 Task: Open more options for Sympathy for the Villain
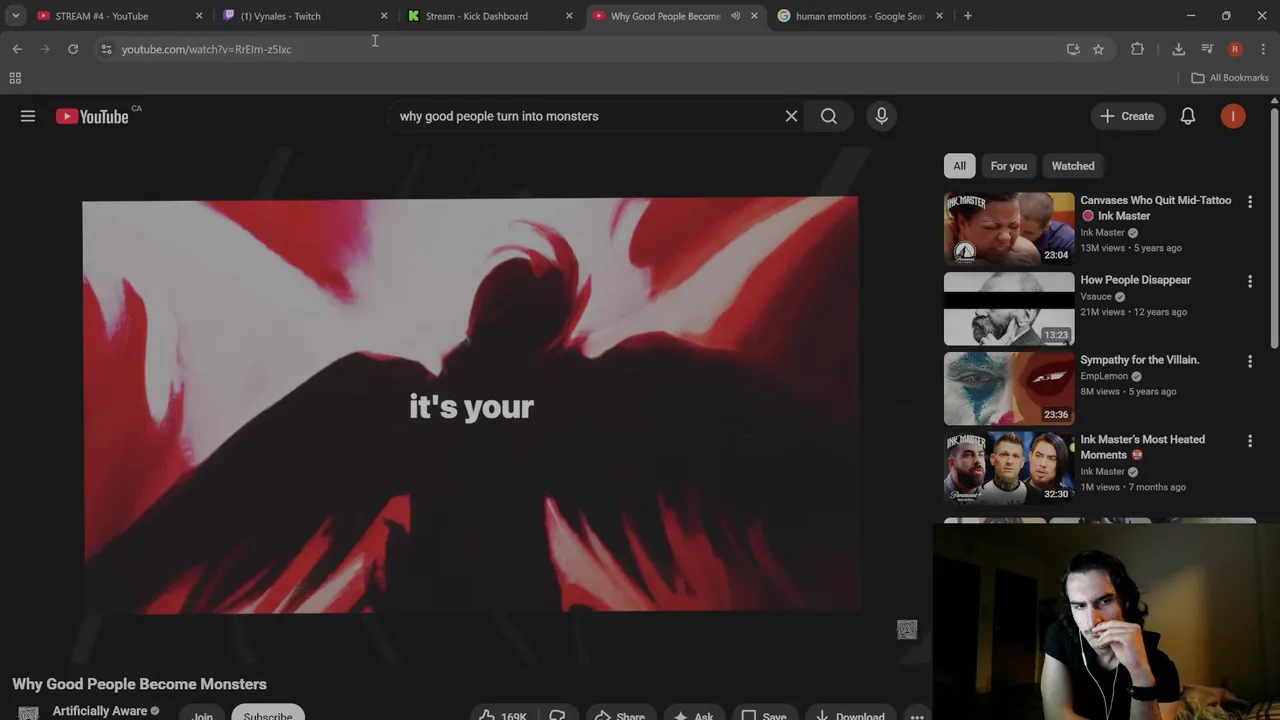(1249, 361)
